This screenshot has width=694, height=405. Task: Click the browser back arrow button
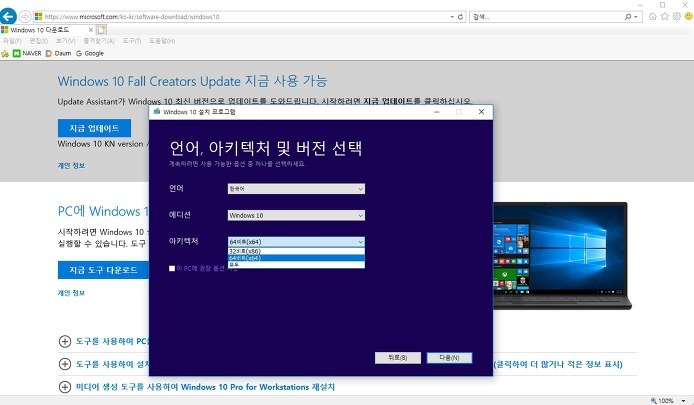point(8,16)
